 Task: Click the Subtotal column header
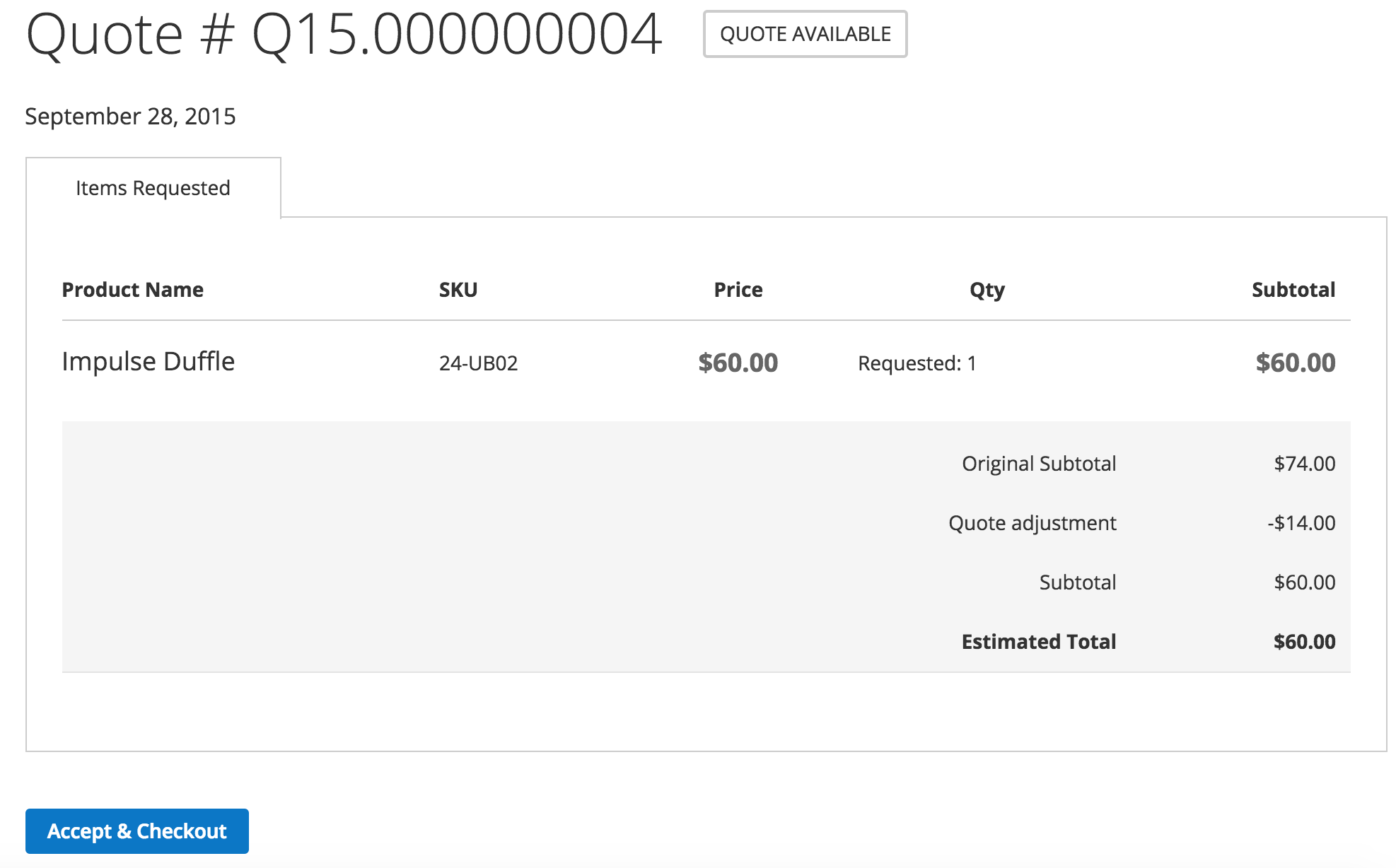pyautogui.click(x=1293, y=290)
